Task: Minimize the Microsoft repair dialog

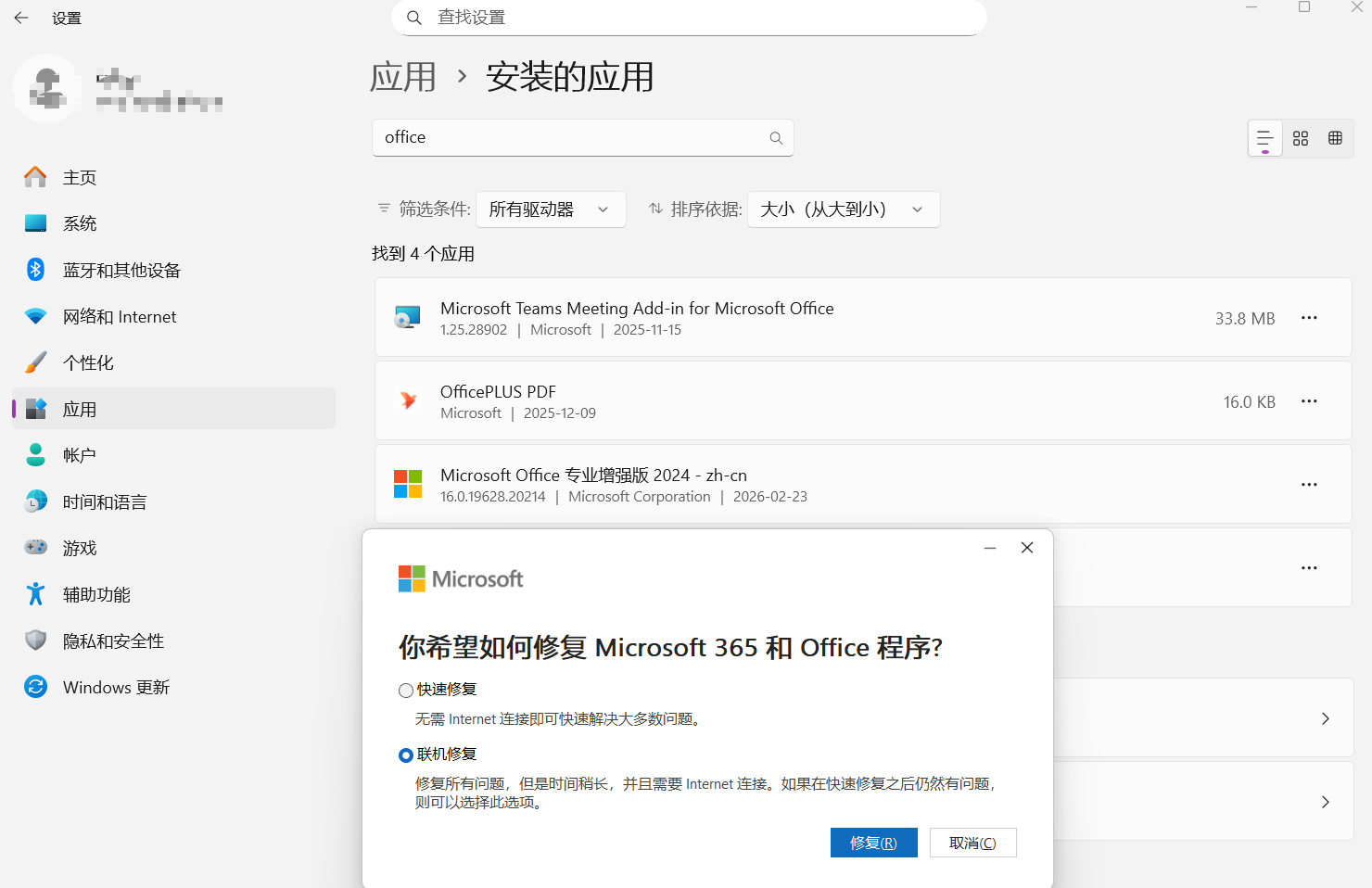Action: pyautogui.click(x=990, y=548)
